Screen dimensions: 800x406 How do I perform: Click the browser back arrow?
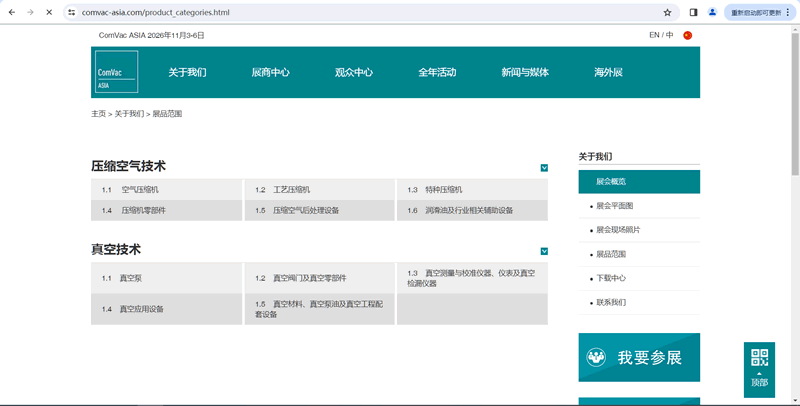pos(11,12)
